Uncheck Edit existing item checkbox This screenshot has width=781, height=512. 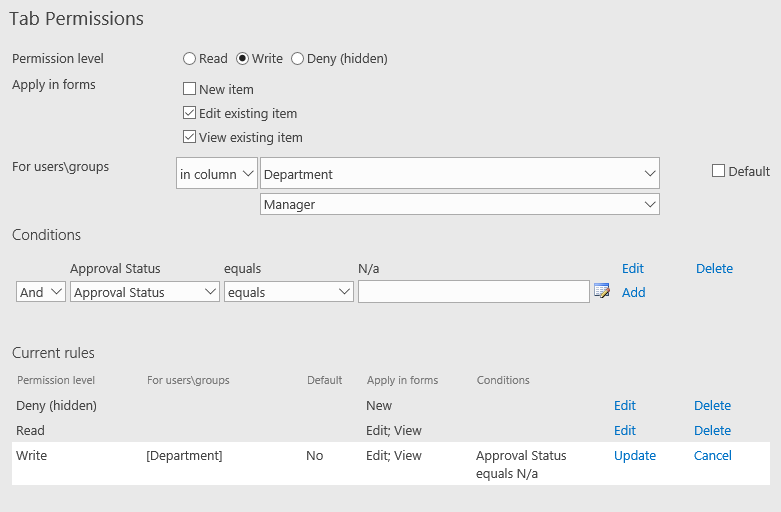189,113
